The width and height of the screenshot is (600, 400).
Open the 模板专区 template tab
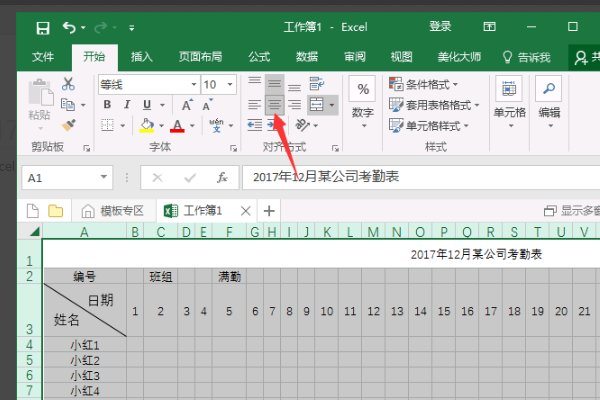pyautogui.click(x=113, y=211)
